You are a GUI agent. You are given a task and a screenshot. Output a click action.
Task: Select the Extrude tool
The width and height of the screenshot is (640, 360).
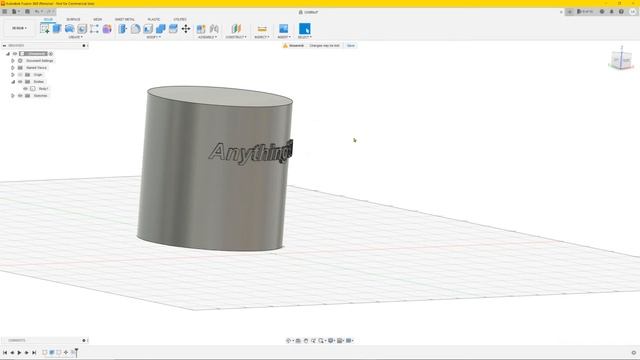57,29
